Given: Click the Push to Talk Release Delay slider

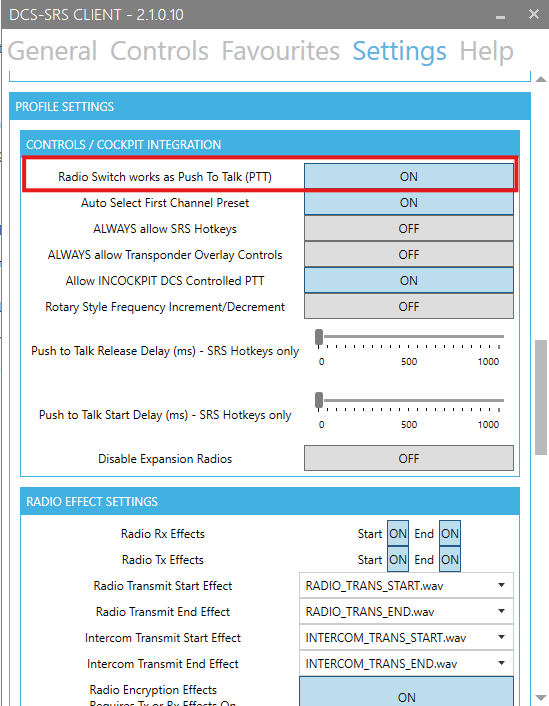Looking at the screenshot, I should (x=409, y=337).
